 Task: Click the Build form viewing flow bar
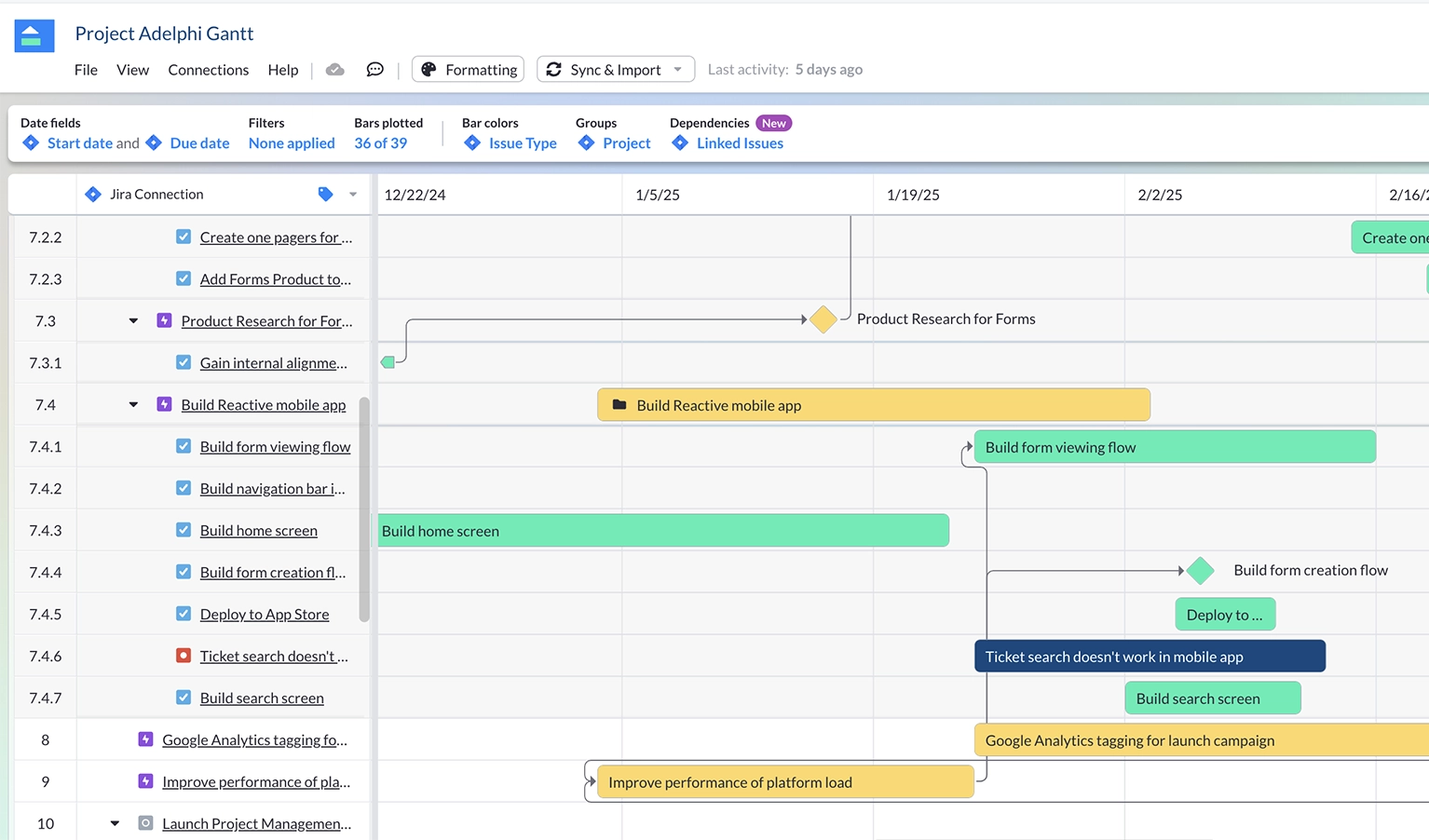(1175, 447)
